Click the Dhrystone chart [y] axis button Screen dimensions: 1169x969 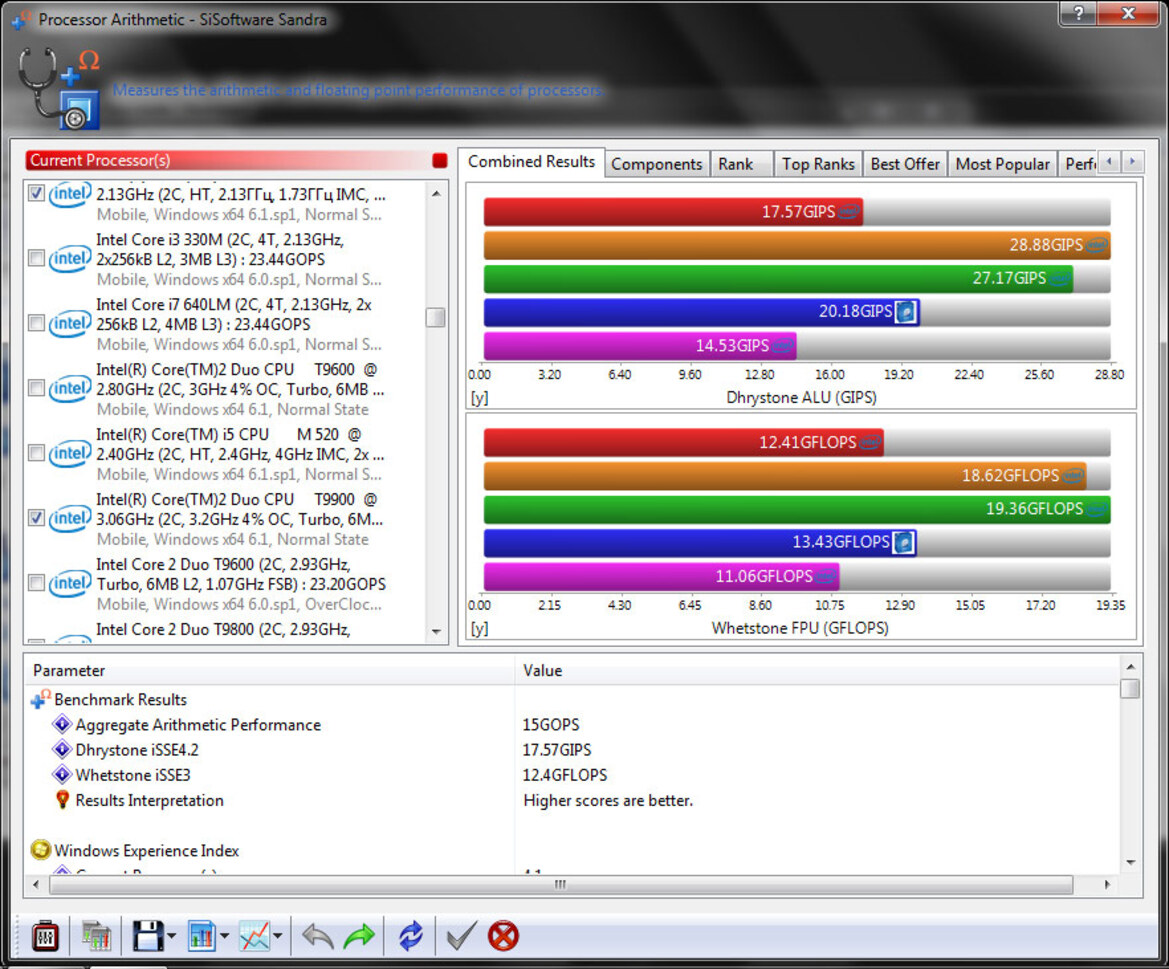coord(479,397)
